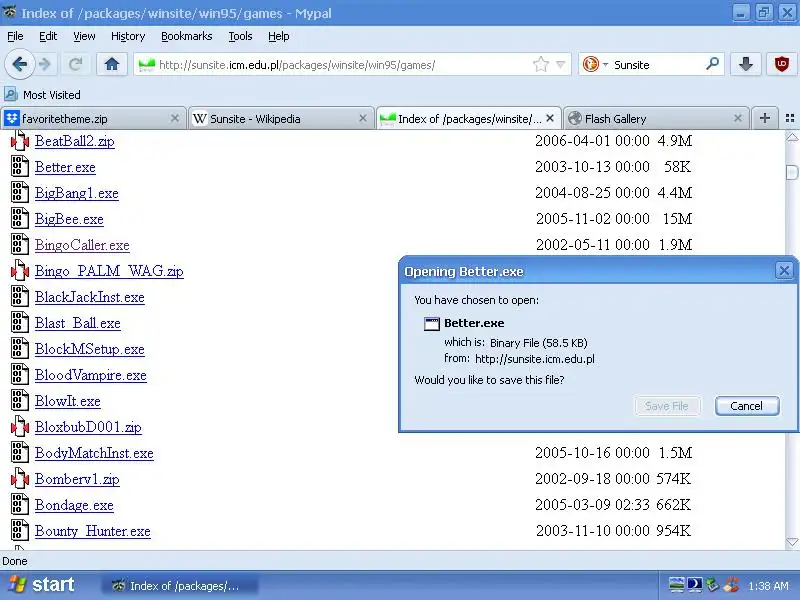This screenshot has height=600, width=800.
Task: Click the Better.exe link in listing
Action: pos(65,167)
